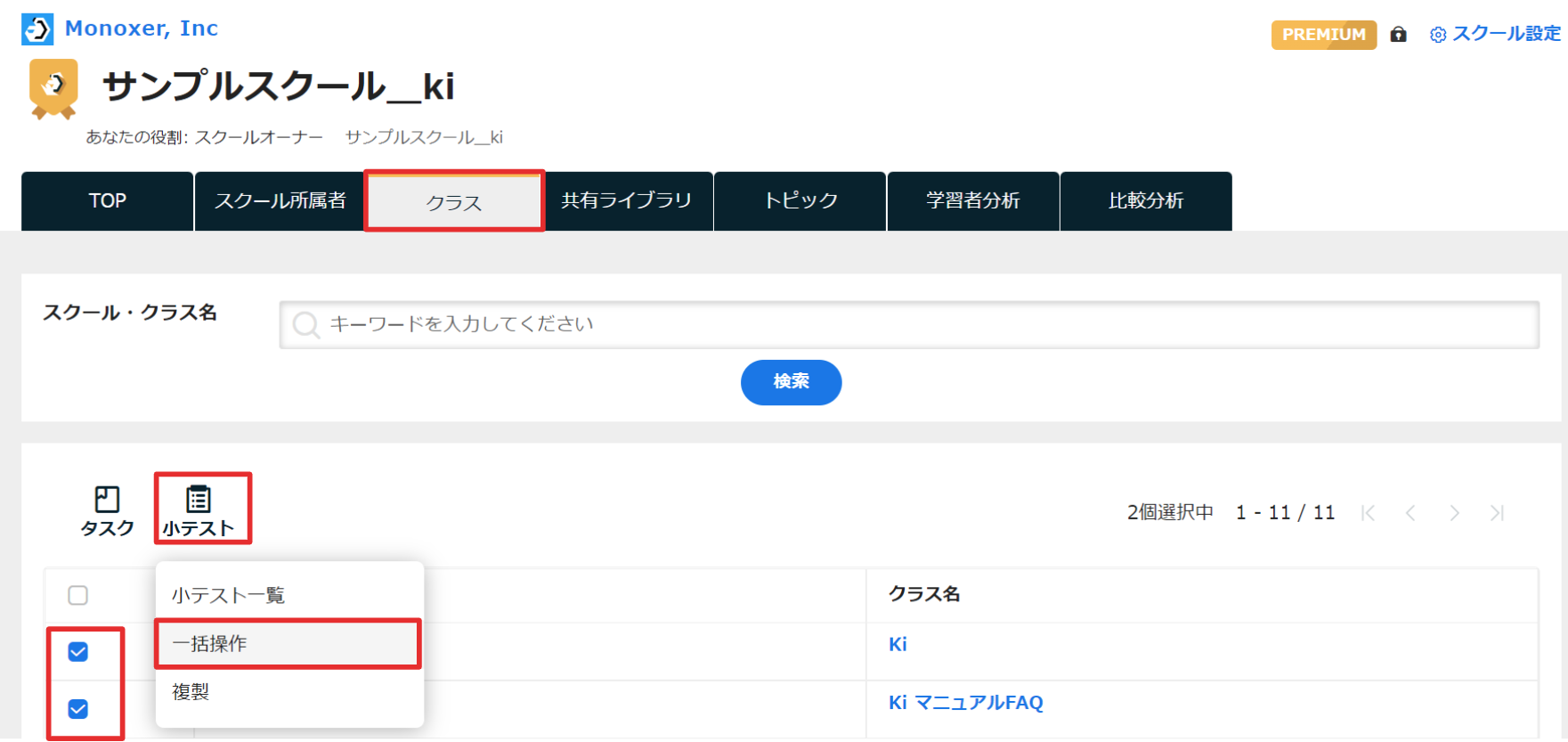The width and height of the screenshot is (1568, 742).
Task: Click the school badge icon beside title
Action: point(53,88)
